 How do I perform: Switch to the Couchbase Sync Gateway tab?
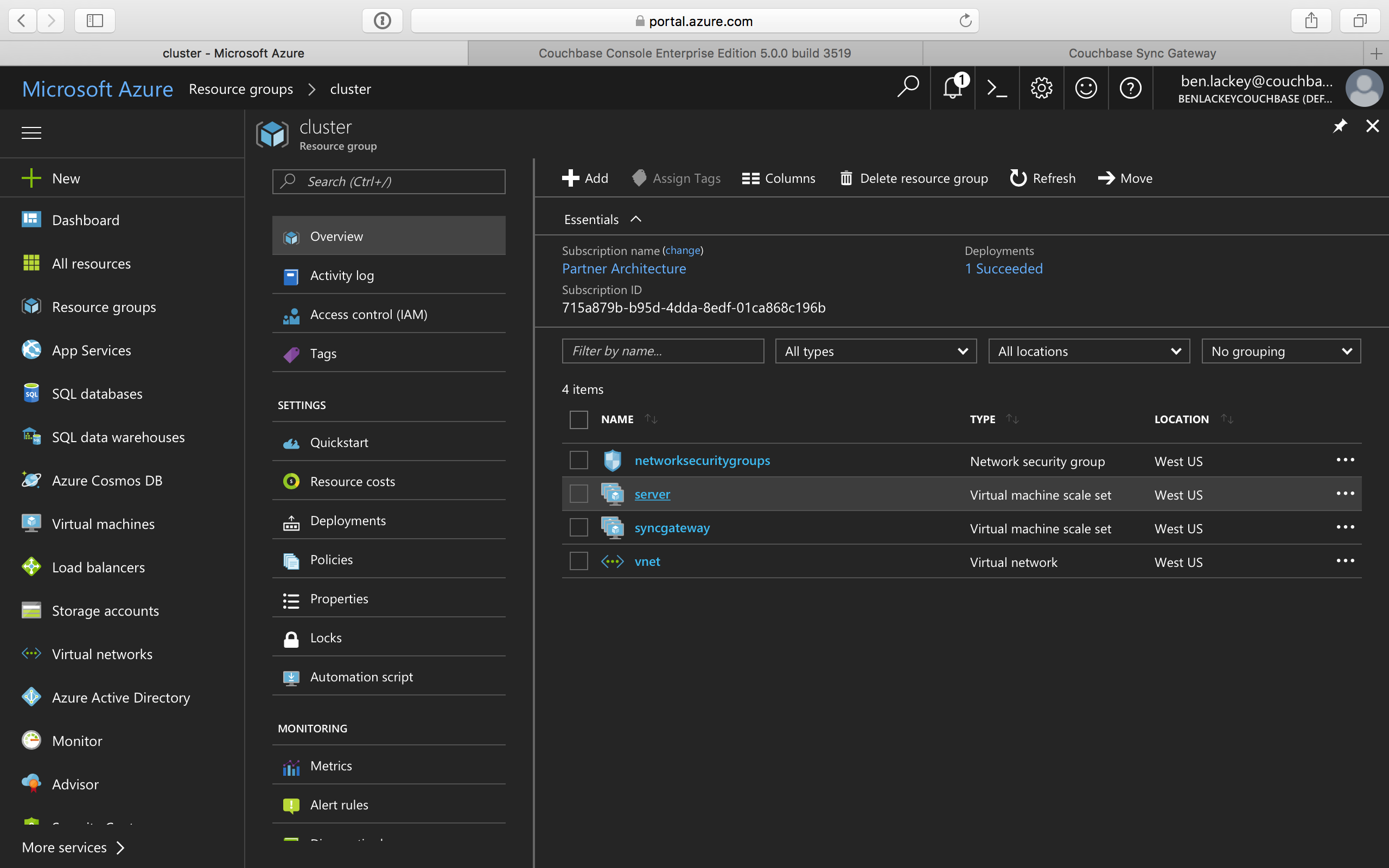(x=1141, y=53)
